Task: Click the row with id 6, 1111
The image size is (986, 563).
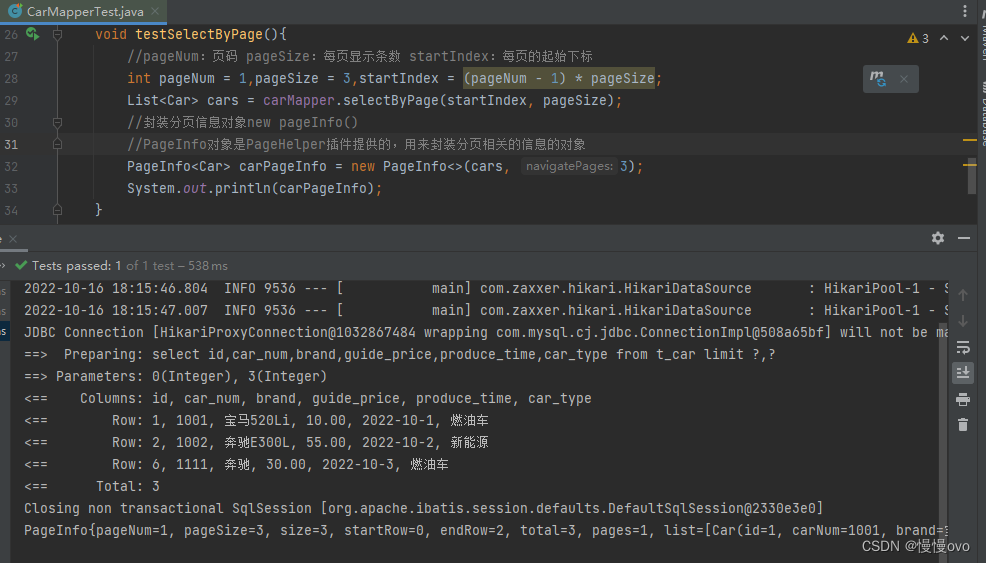Action: click(x=236, y=464)
